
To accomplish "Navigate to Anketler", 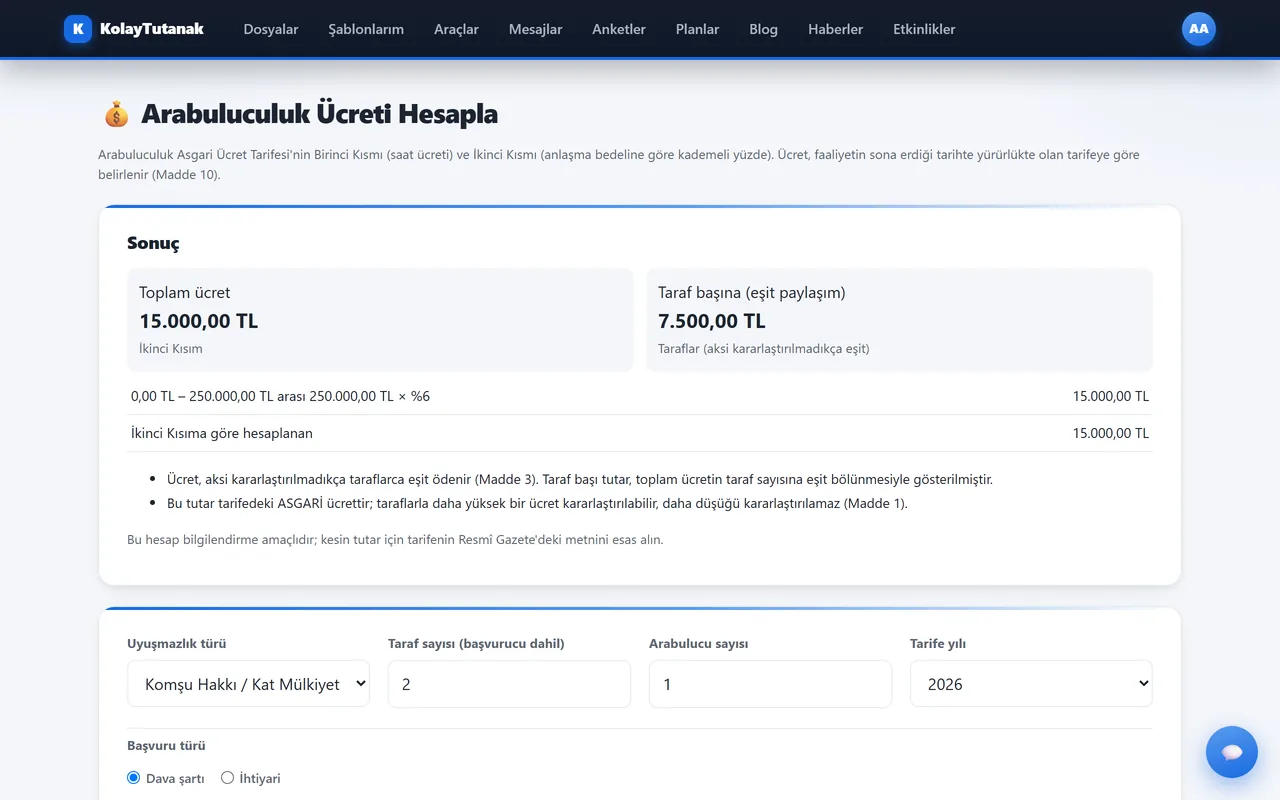I will coord(619,29).
